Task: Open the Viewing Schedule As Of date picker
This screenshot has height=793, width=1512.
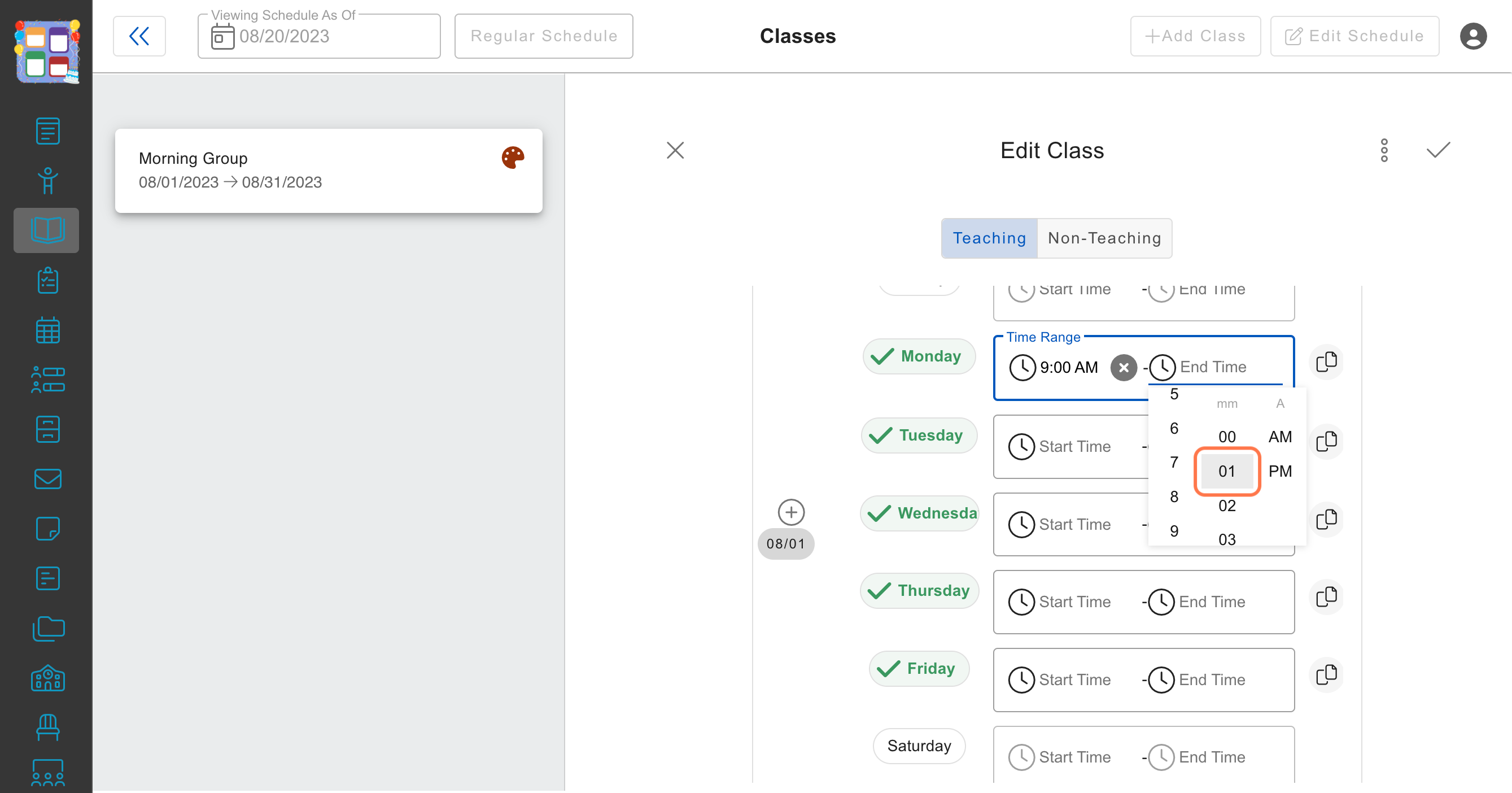Action: click(x=319, y=36)
